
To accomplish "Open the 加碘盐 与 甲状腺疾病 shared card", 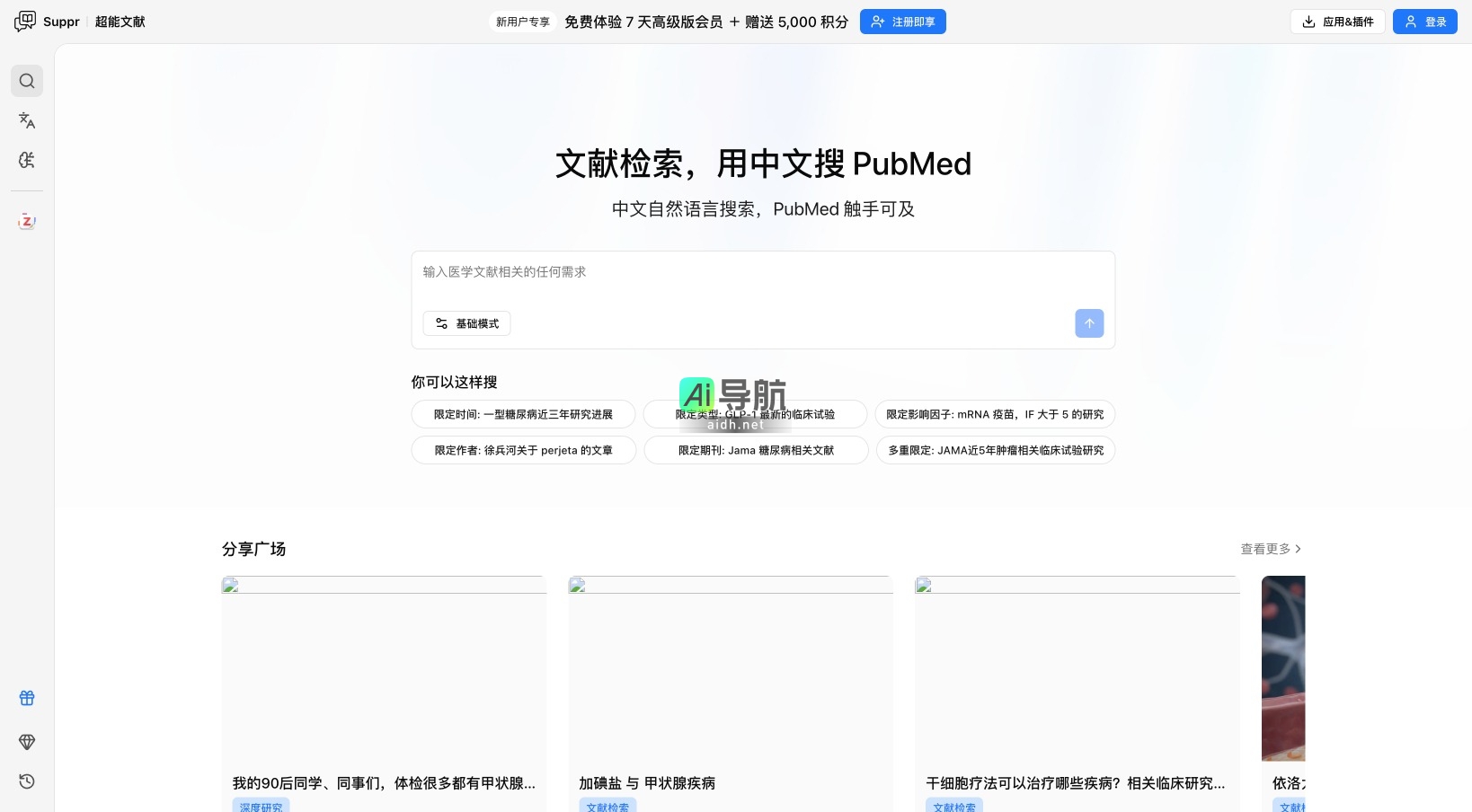I will tap(730, 692).
